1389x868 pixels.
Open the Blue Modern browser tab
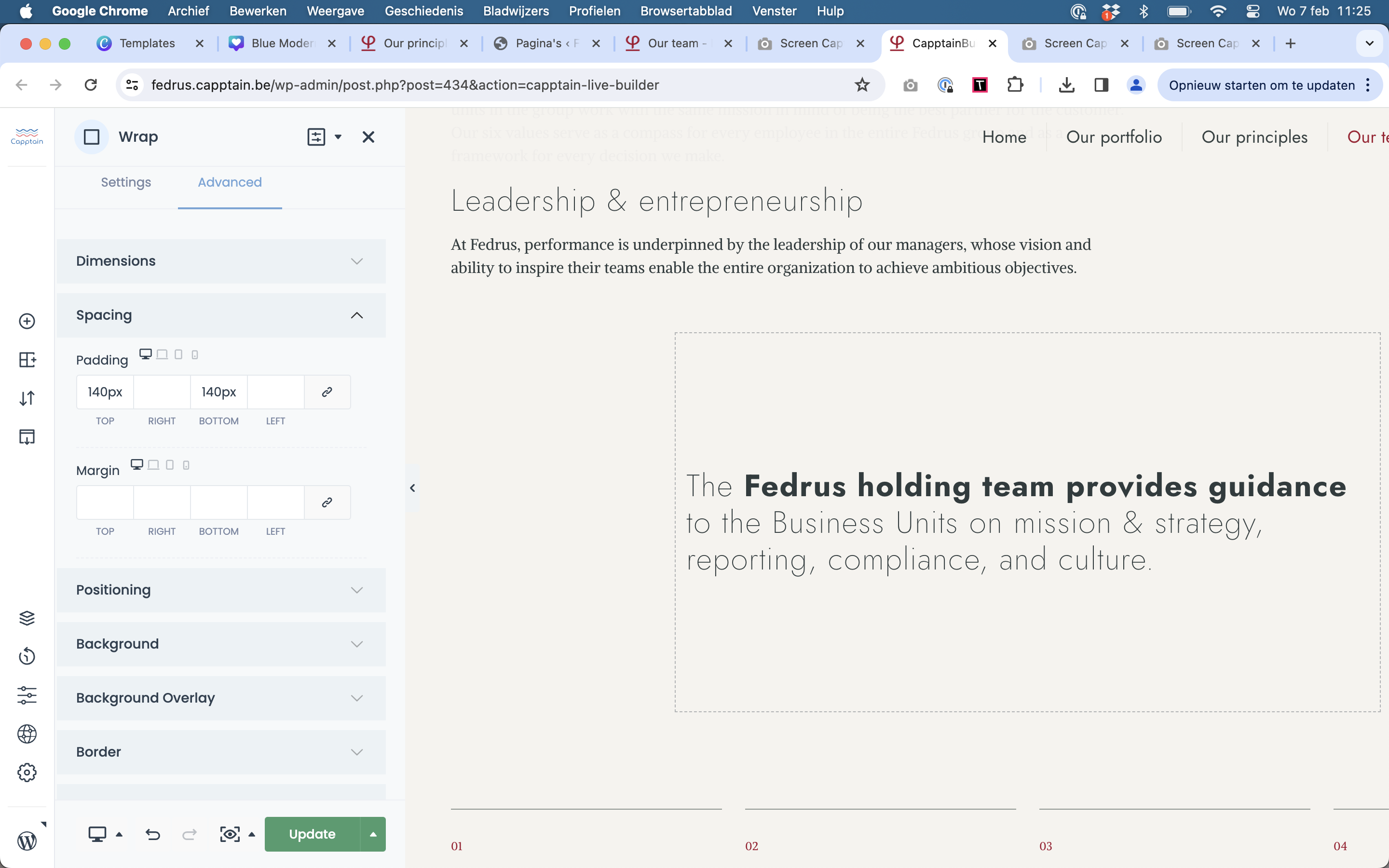coord(282,43)
